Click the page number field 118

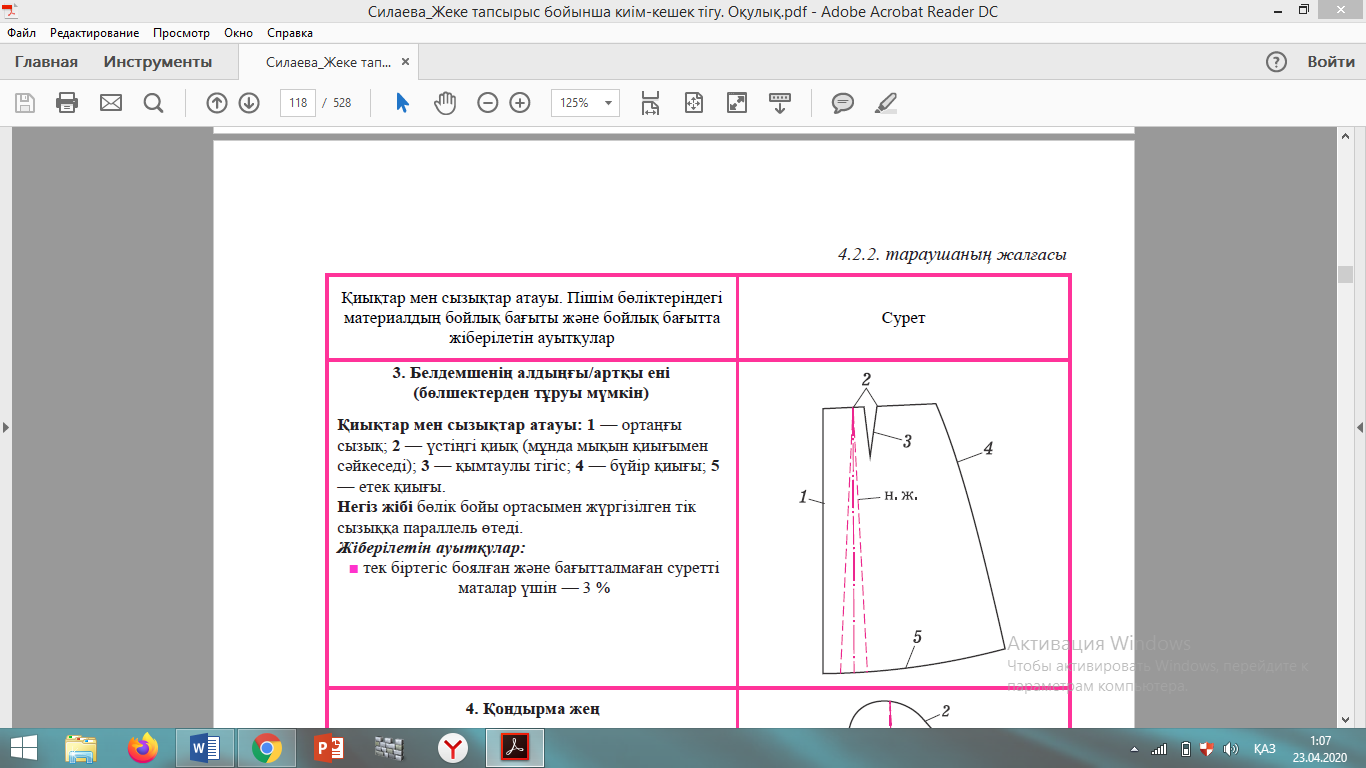click(x=298, y=103)
